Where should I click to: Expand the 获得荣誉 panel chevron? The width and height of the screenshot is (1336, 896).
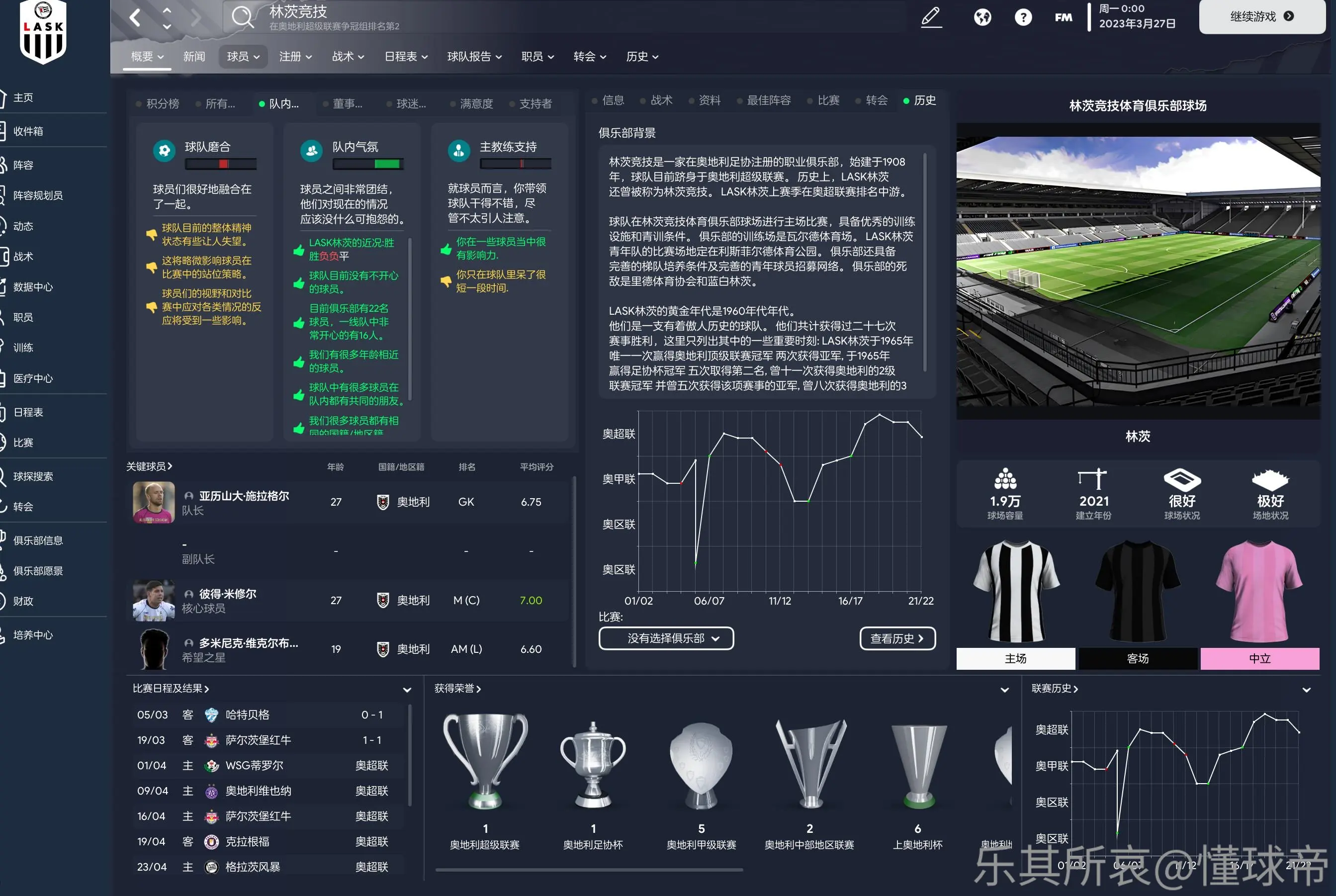1004,690
